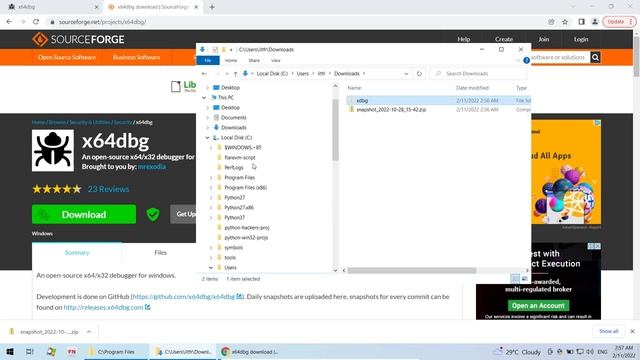Click Search Downloads field in Explorer
This screenshot has height=360, width=640.
[x=478, y=73]
